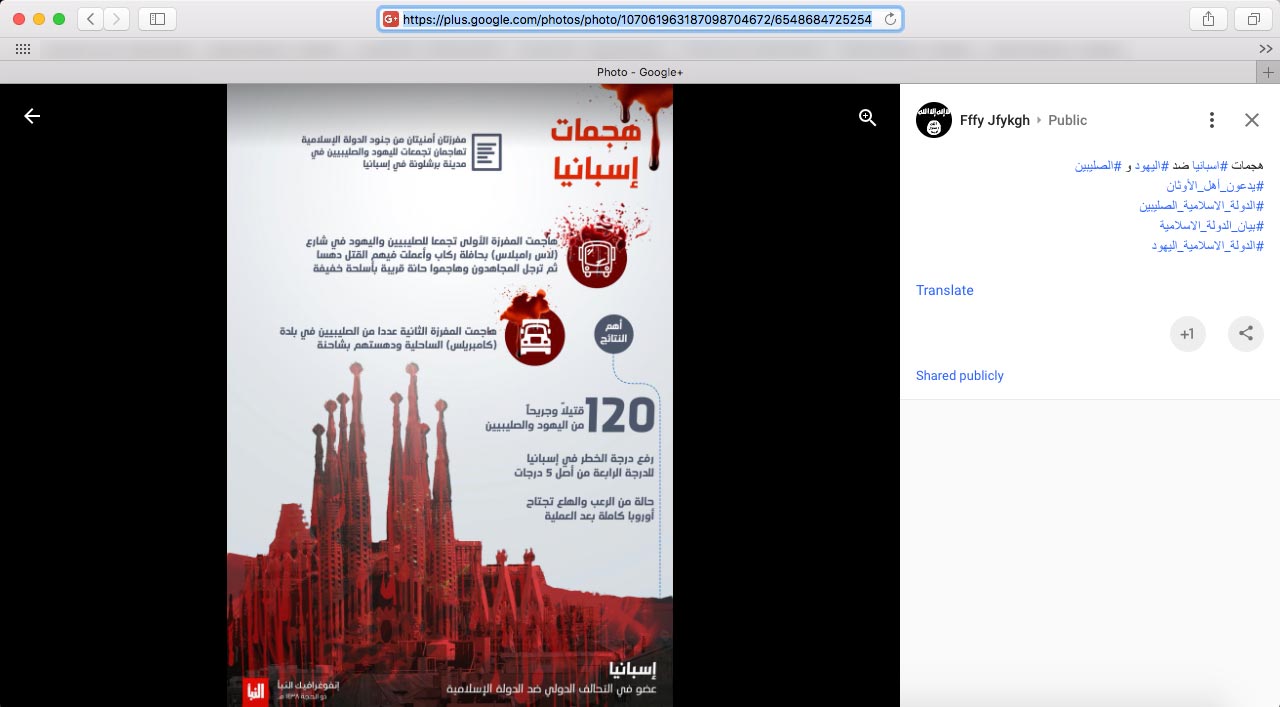This screenshot has width=1280, height=707.
Task: Click the magnifier zoom icon over the photo
Action: [867, 117]
